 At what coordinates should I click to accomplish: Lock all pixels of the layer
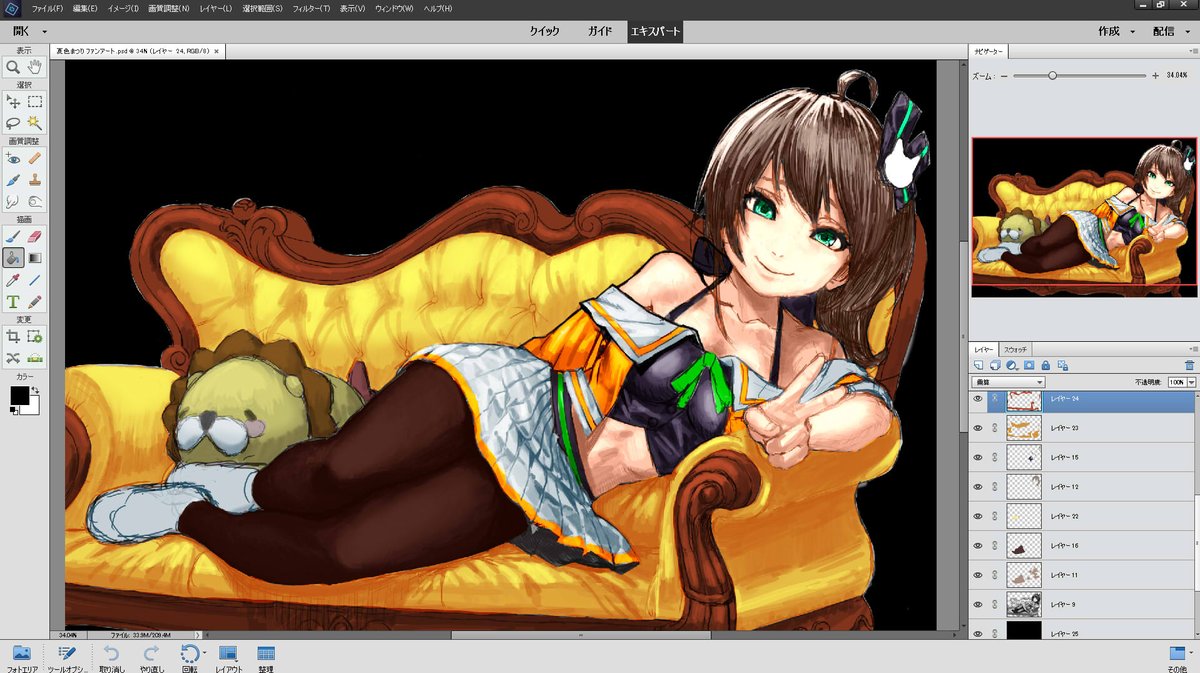point(1045,366)
